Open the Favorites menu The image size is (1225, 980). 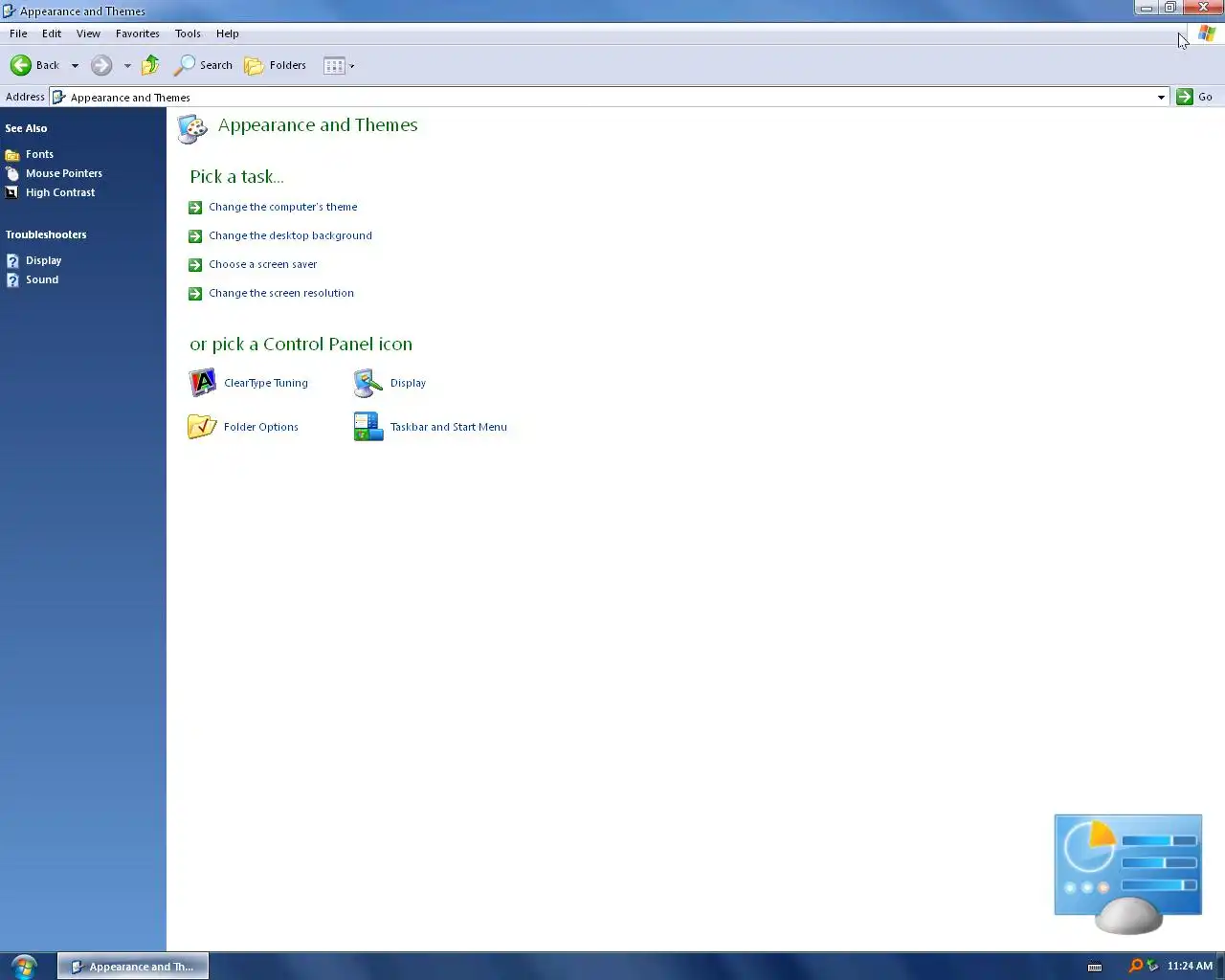(138, 33)
